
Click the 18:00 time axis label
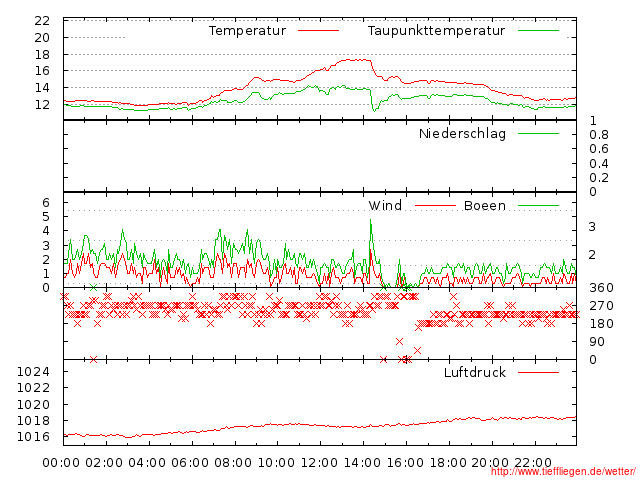point(448,463)
